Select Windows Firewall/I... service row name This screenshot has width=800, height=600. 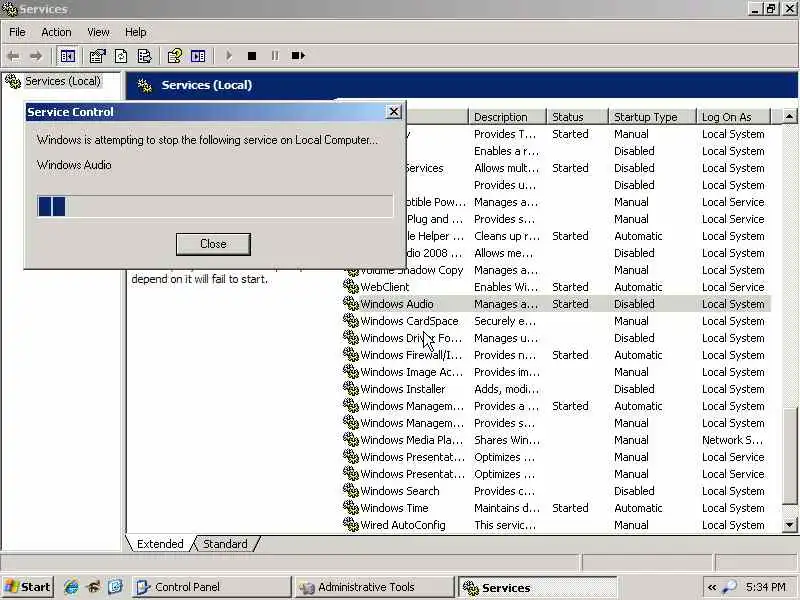coord(411,355)
